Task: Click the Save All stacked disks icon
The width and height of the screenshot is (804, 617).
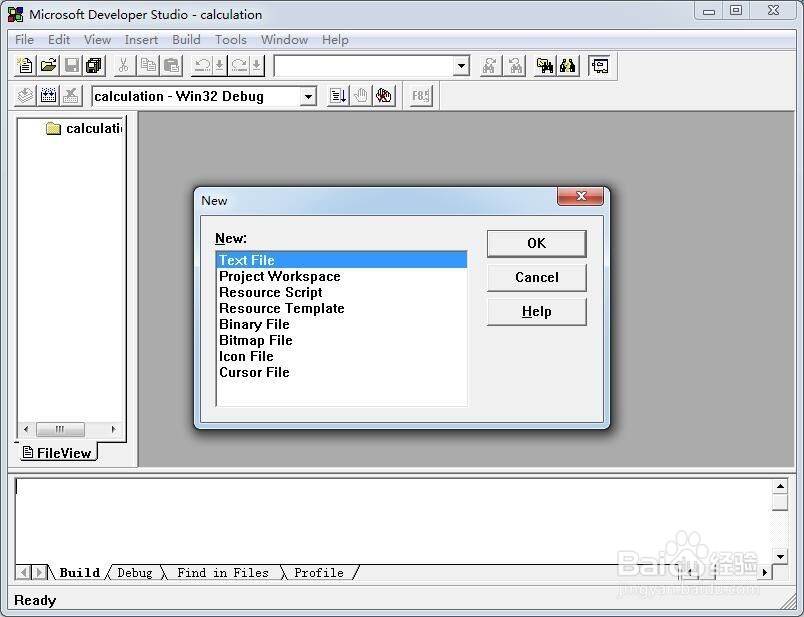Action: pyautogui.click(x=95, y=66)
